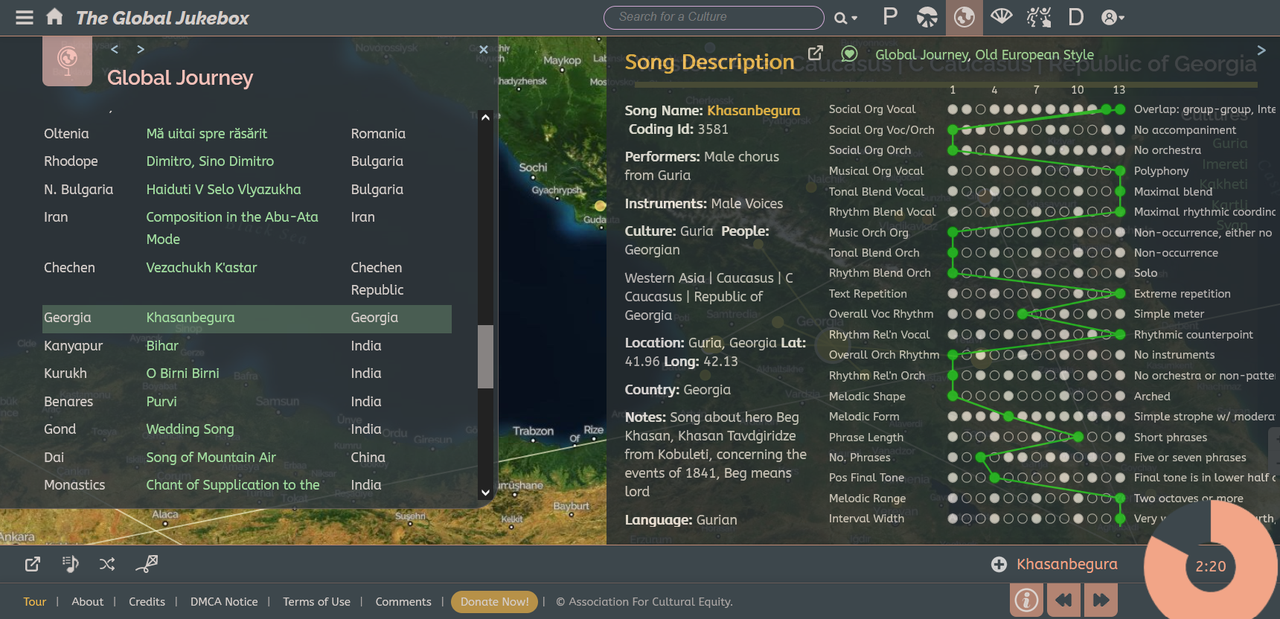Screen dimensions: 1280x619
Task: Go to the home page icon
Action: pyautogui.click(x=55, y=17)
